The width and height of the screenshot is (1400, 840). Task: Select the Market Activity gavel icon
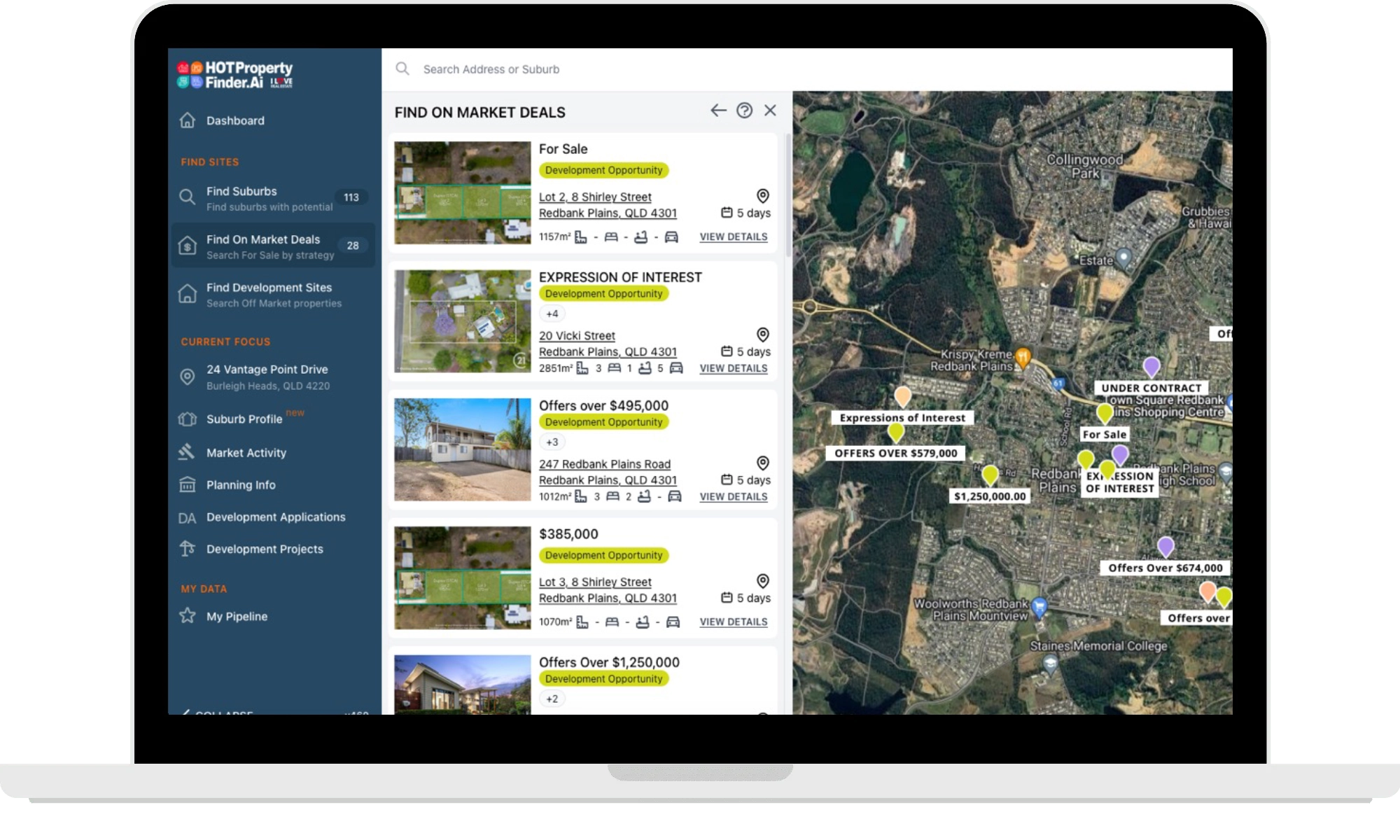pyautogui.click(x=186, y=452)
